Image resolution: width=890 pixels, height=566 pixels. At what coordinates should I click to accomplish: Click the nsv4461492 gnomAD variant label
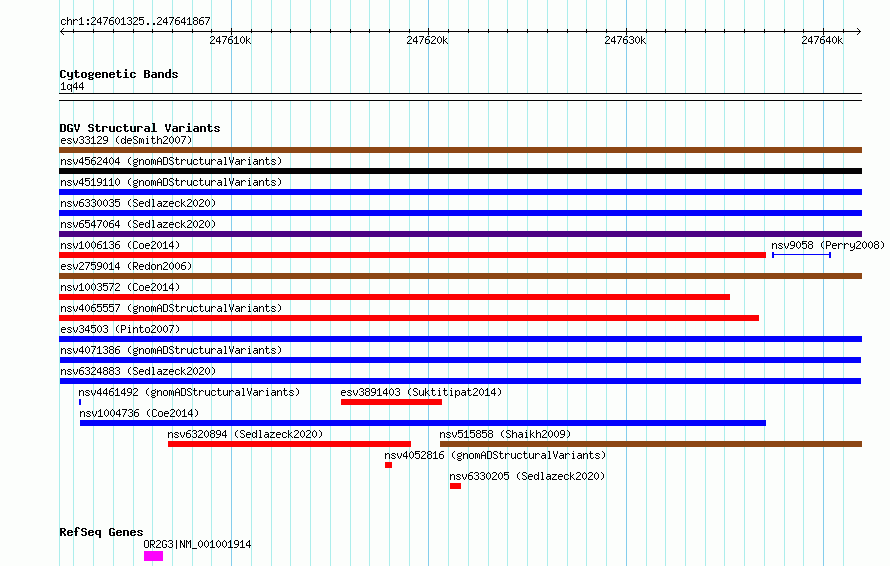(x=189, y=392)
